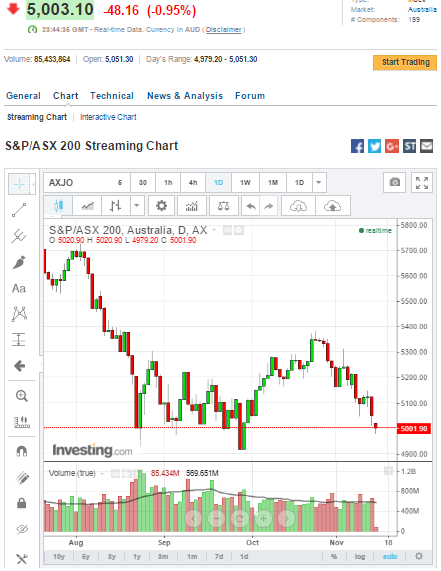The height and width of the screenshot is (571, 441).
Task: Toggle lock all drawing tools
Action: click(x=21, y=503)
